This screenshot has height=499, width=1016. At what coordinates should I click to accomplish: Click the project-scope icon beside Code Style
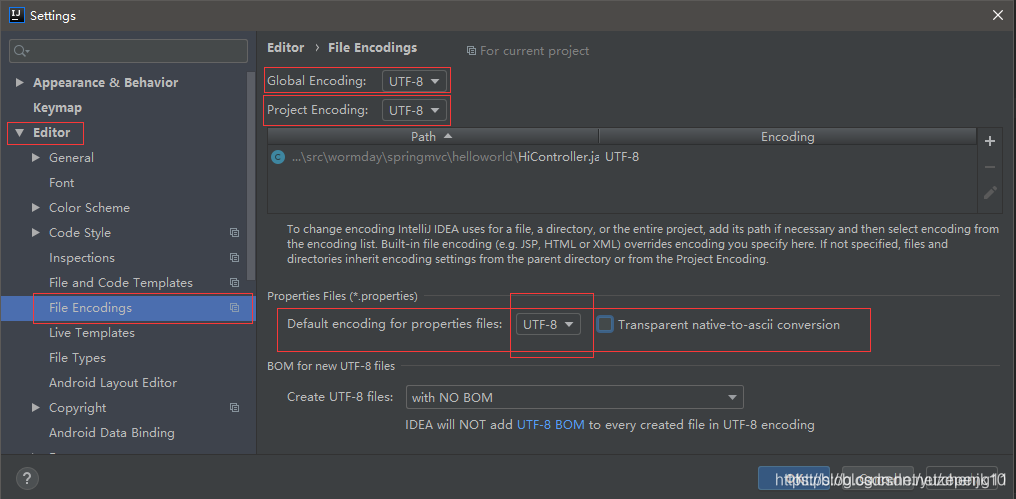235,233
